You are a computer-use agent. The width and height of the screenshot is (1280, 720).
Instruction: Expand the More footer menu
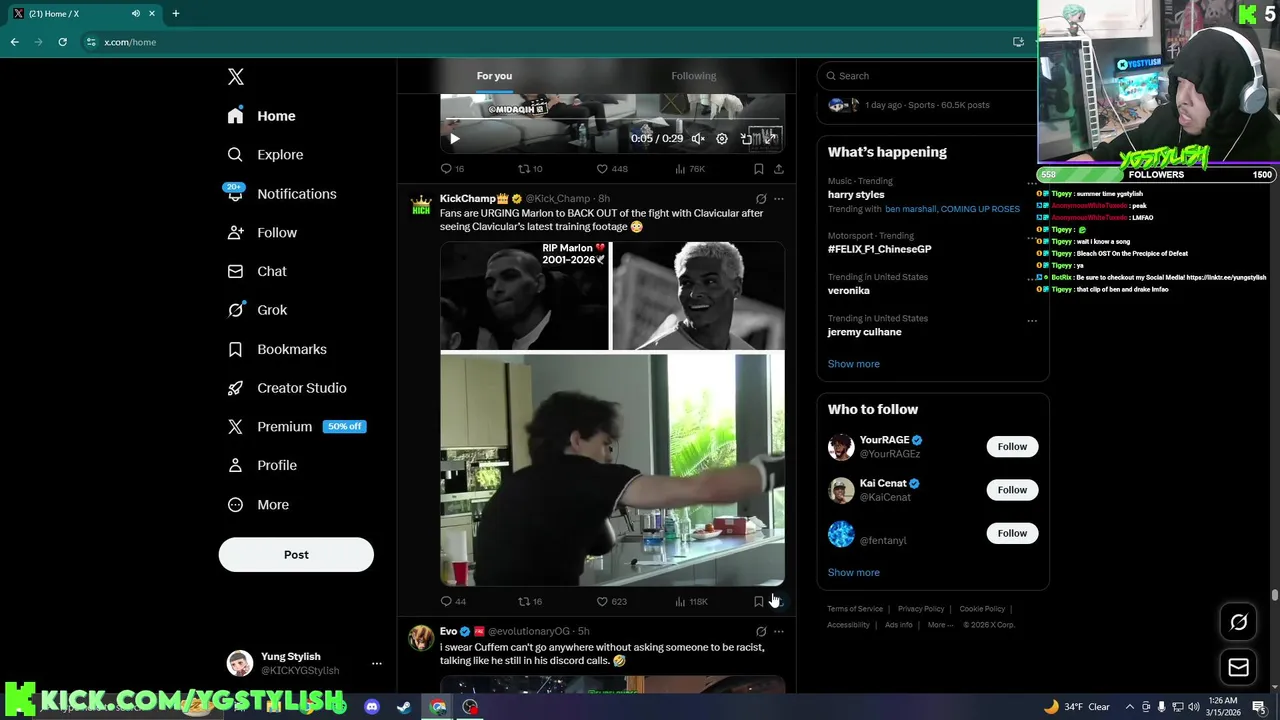pyautogui.click(x=939, y=625)
